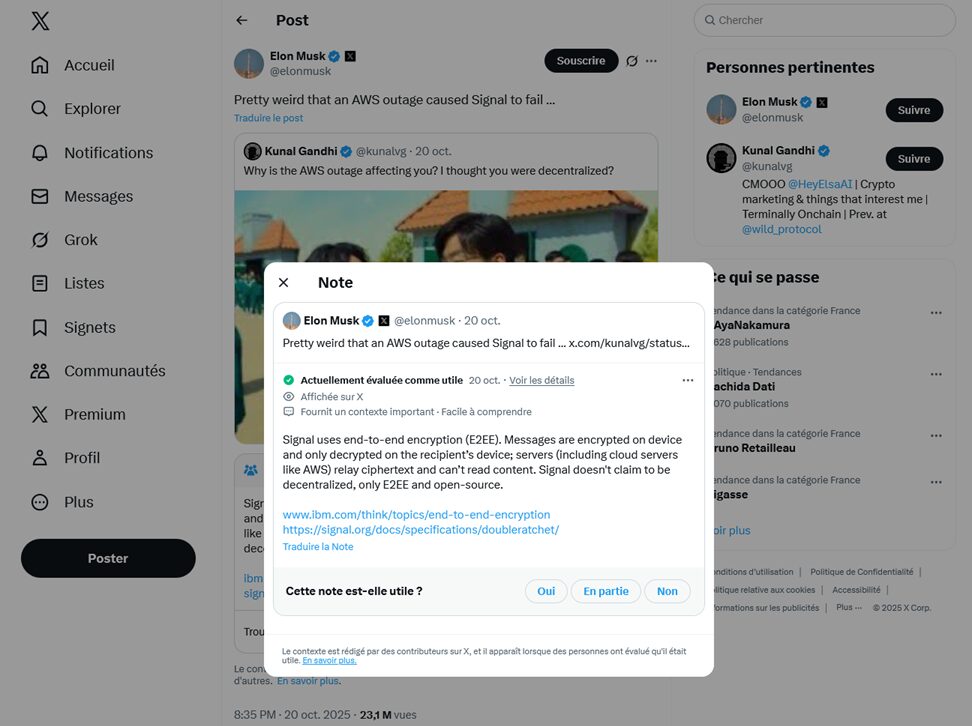Open Notifications bell icon
This screenshot has height=726, width=972.
[40, 153]
